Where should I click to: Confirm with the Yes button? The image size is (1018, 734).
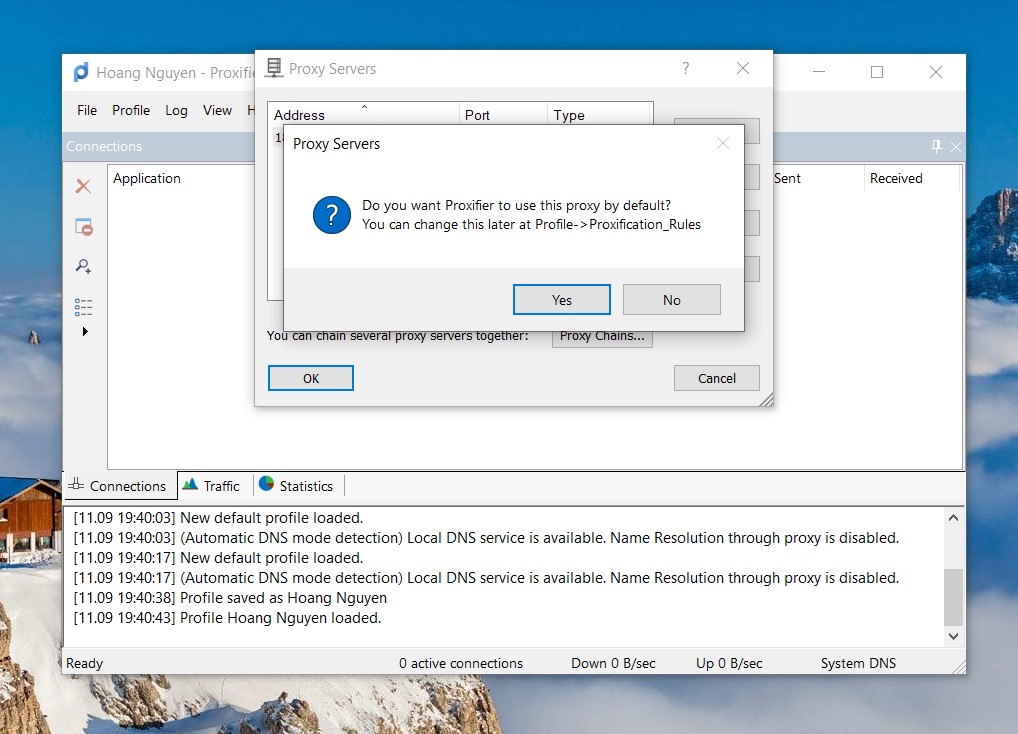click(562, 300)
